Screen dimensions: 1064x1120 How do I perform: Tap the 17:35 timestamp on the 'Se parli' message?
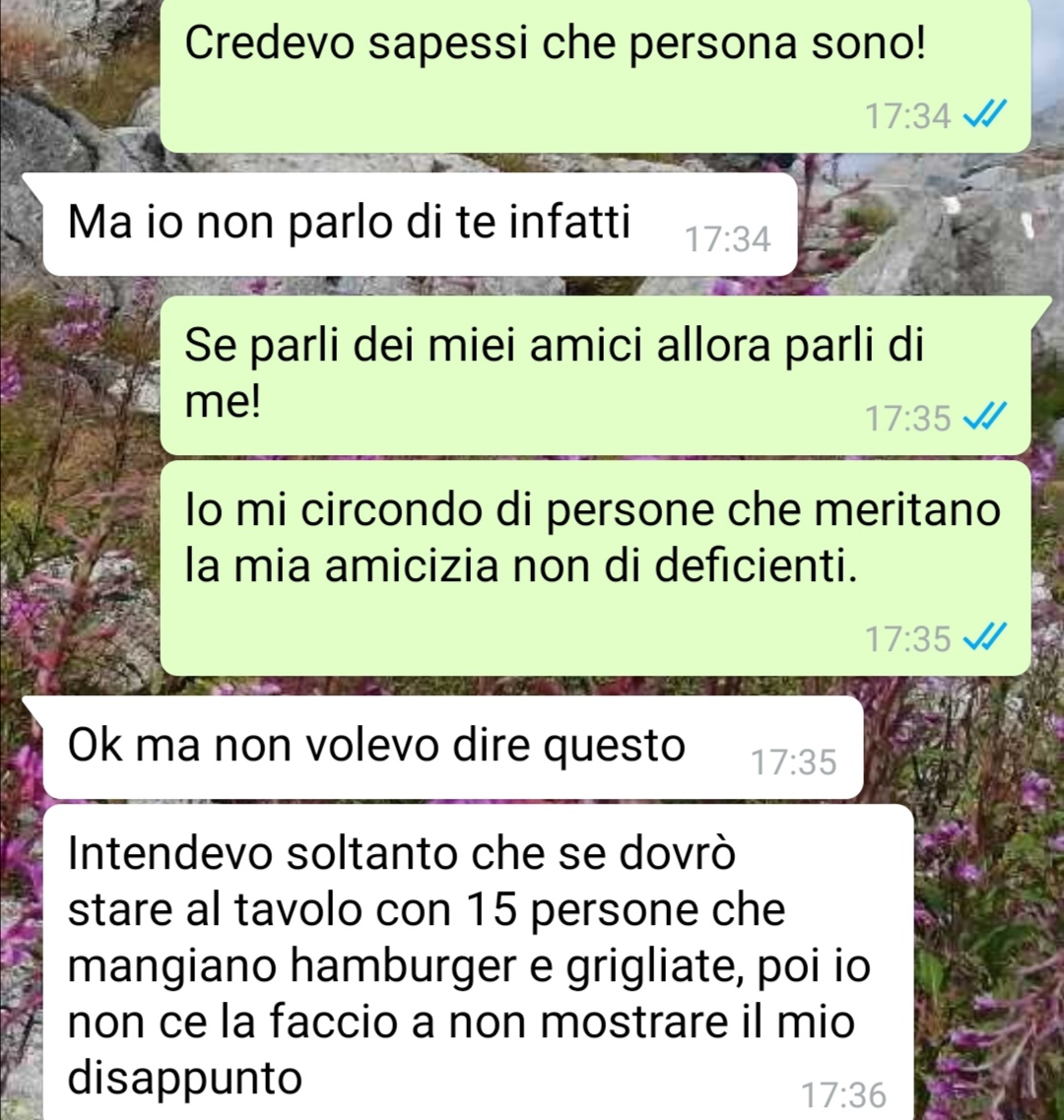pos(908,418)
